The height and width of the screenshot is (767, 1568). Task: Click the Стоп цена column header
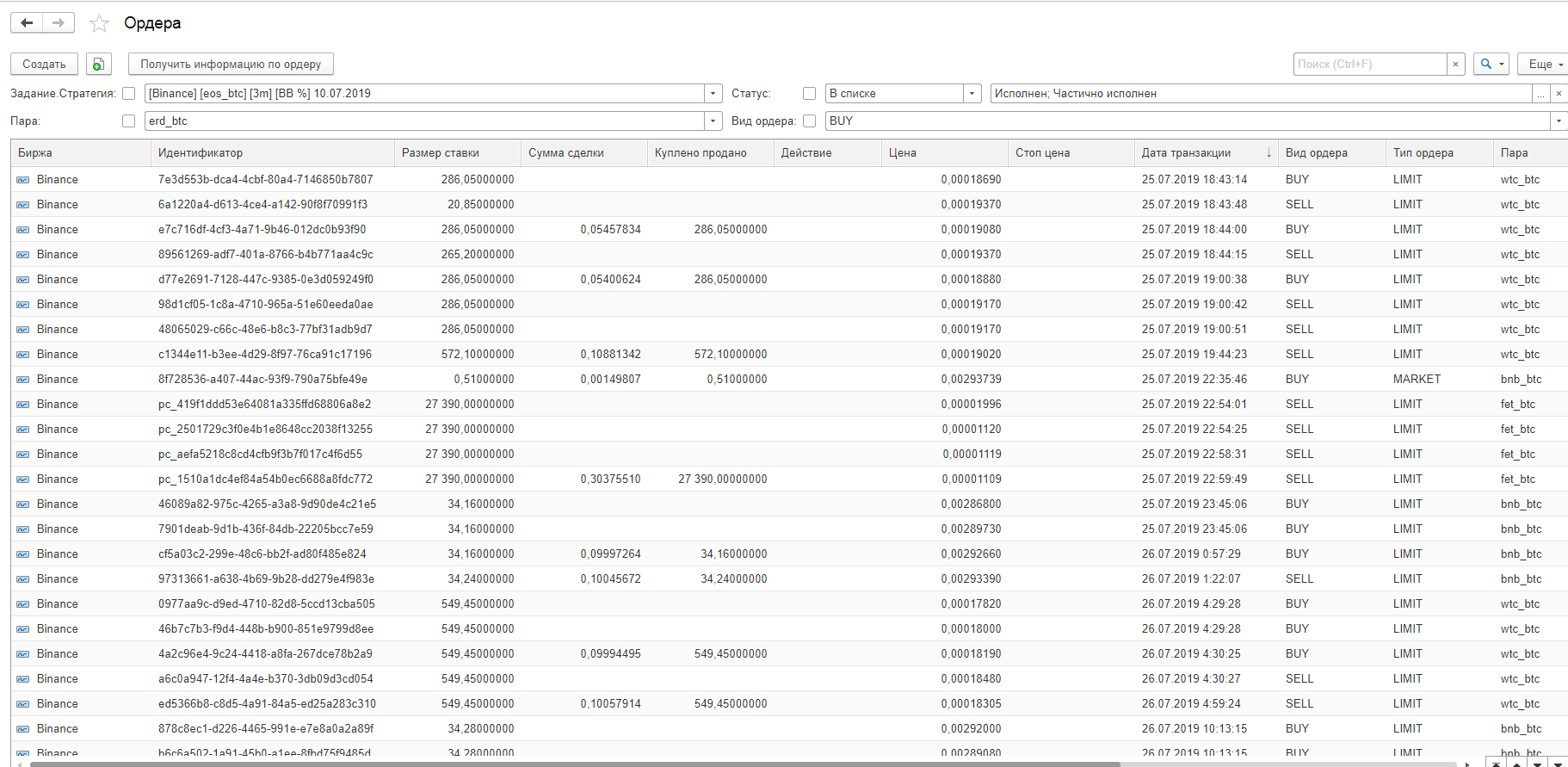pyautogui.click(x=1071, y=153)
